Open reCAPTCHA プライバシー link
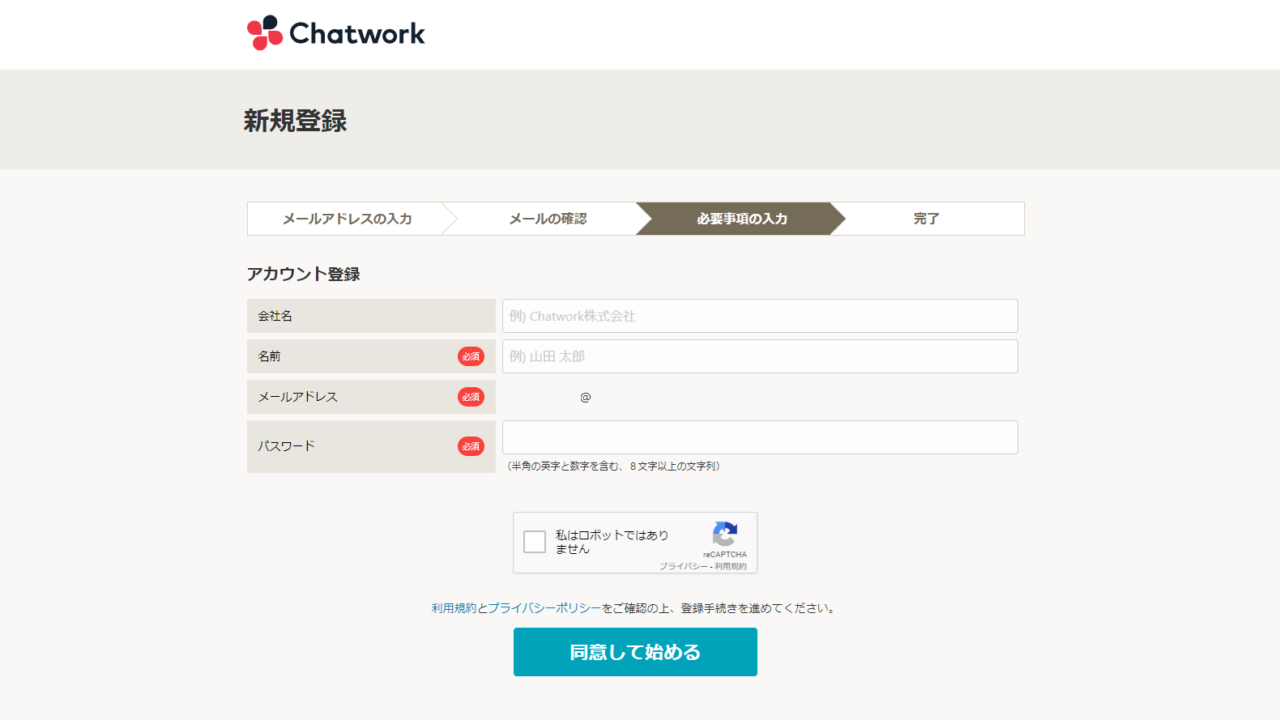The height and width of the screenshot is (720, 1280). click(683, 566)
